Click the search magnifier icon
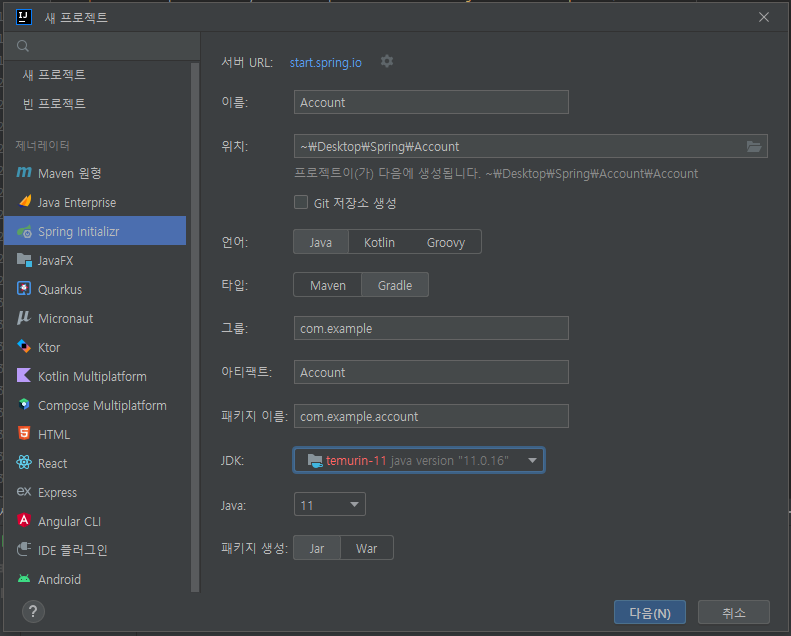 click(x=23, y=46)
